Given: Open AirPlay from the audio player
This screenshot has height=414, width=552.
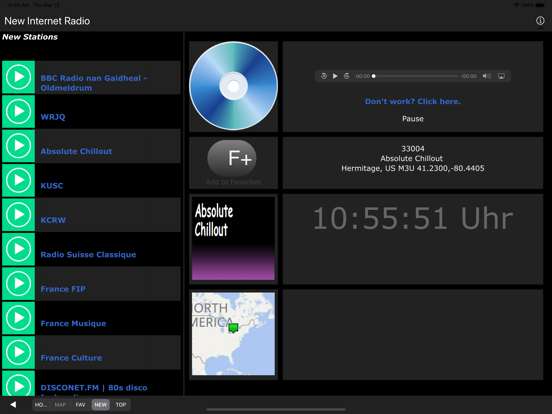Looking at the screenshot, I should pyautogui.click(x=501, y=76).
